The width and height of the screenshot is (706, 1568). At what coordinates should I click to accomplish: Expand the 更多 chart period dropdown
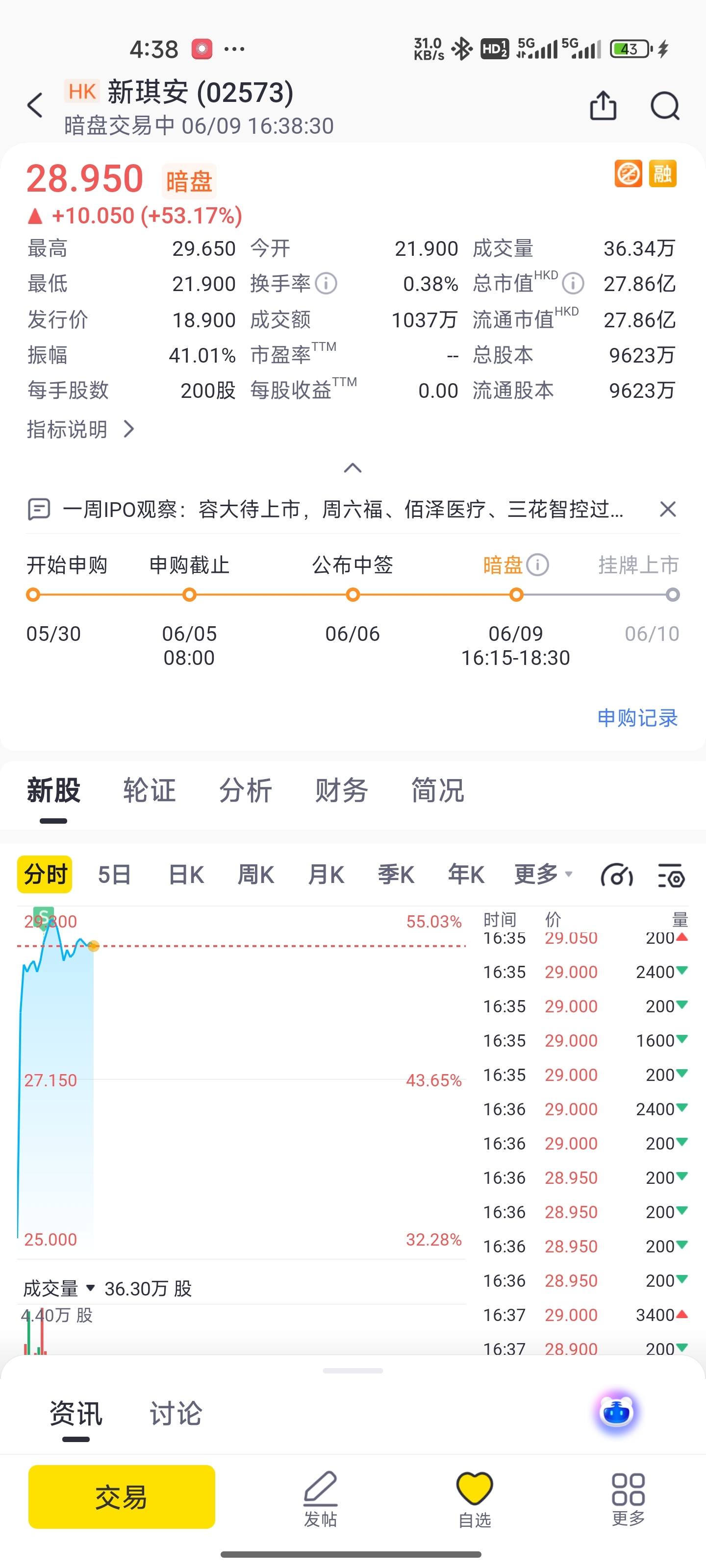pyautogui.click(x=543, y=875)
